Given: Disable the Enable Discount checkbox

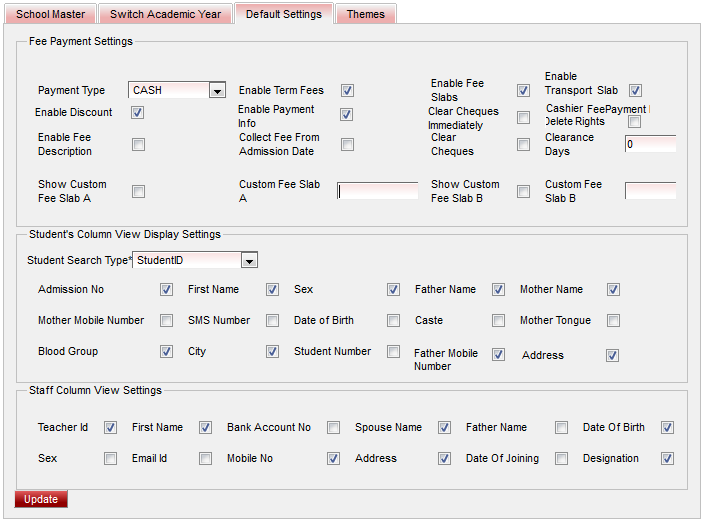Looking at the screenshot, I should [138, 113].
